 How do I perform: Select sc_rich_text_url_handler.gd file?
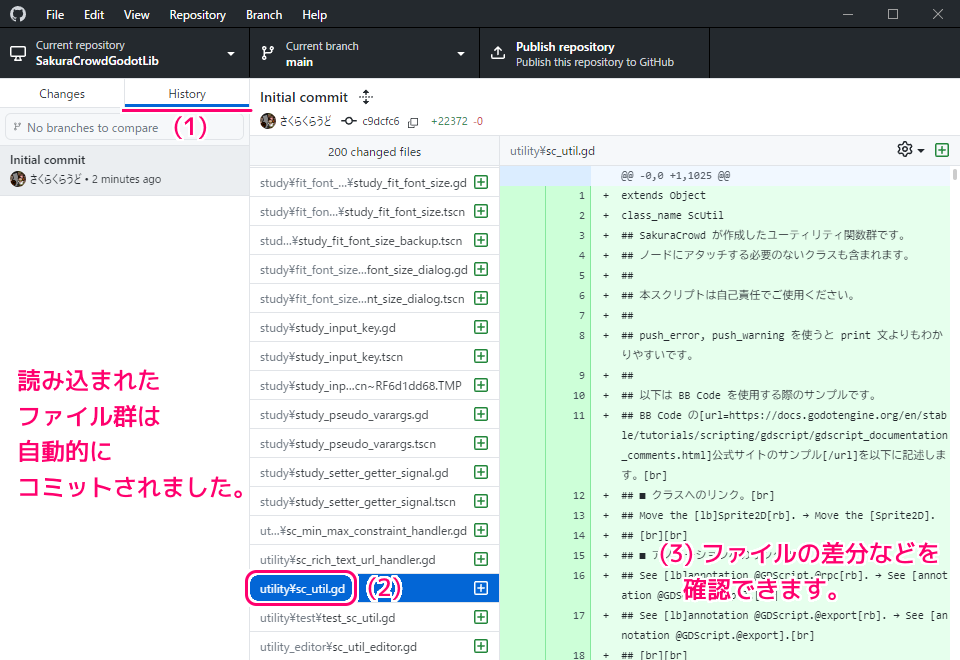click(x=374, y=560)
